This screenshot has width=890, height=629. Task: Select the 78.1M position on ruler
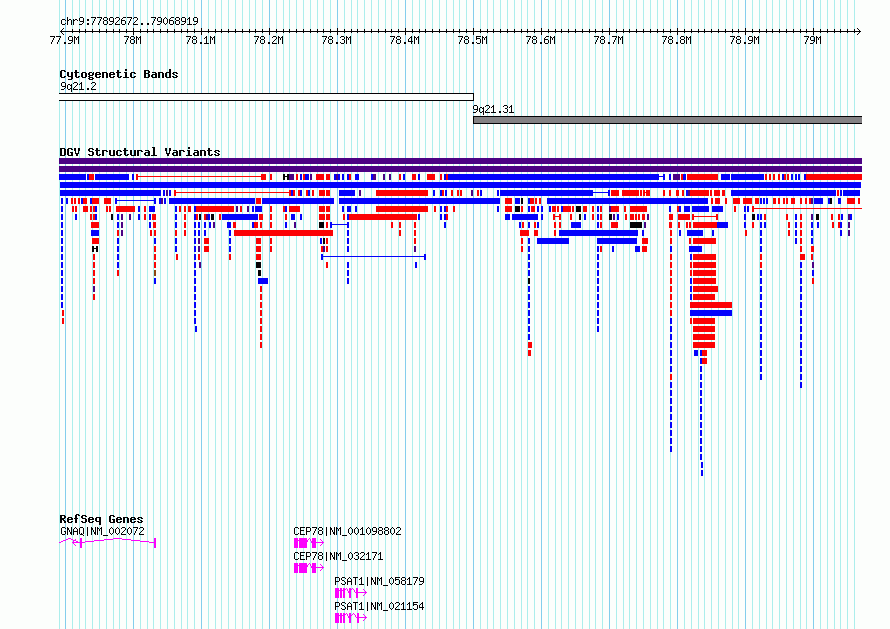(x=200, y=40)
